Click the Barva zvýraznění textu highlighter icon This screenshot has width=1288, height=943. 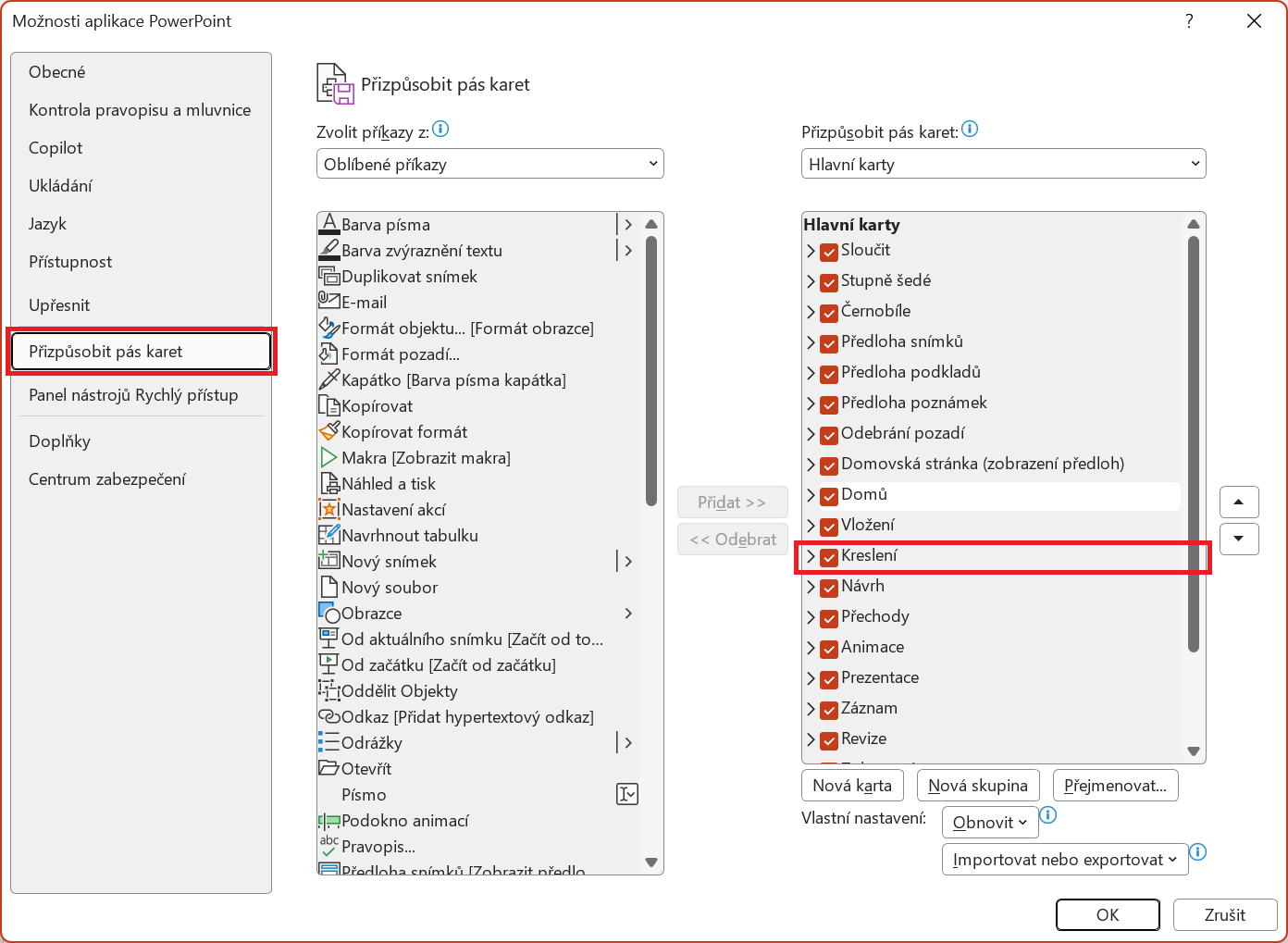pos(329,250)
